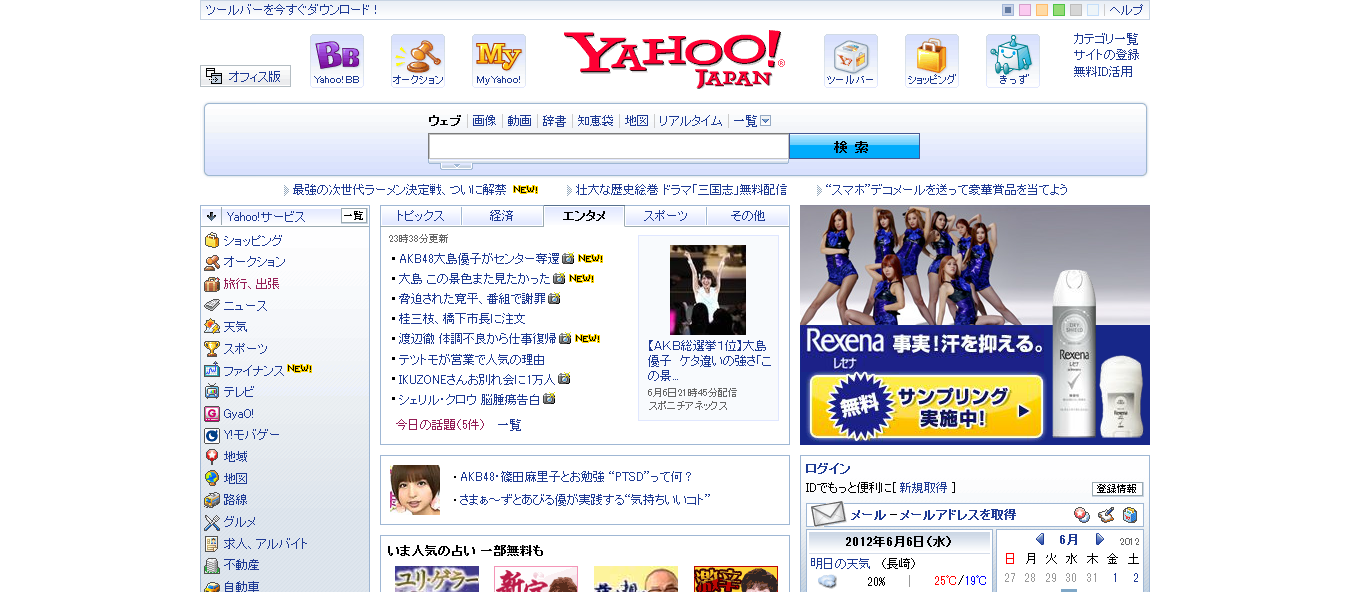Click the グルメ fork-and-knife sidebar icon
This screenshot has height=592, width=1349.
click(212, 522)
